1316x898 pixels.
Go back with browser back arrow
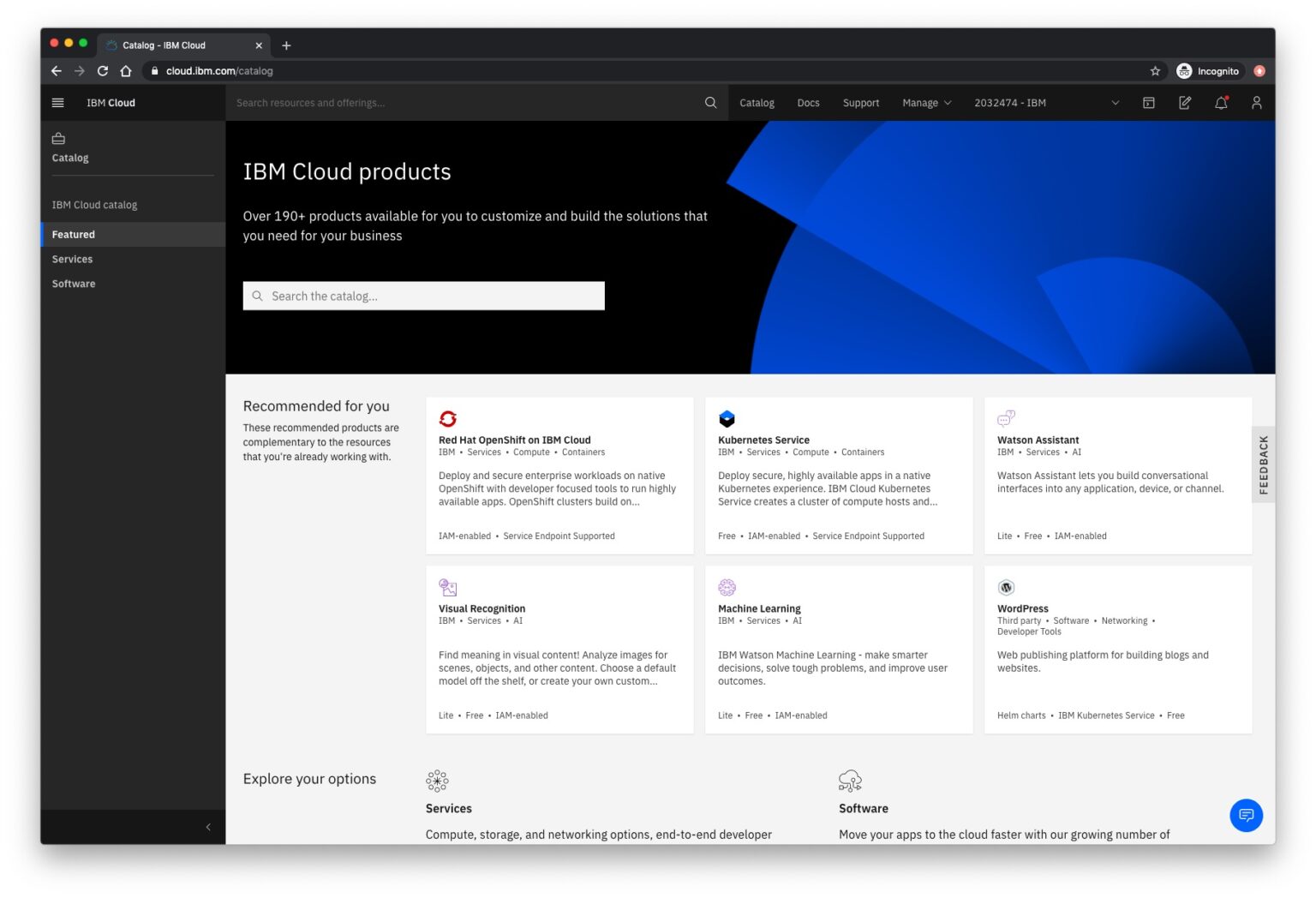pos(57,71)
